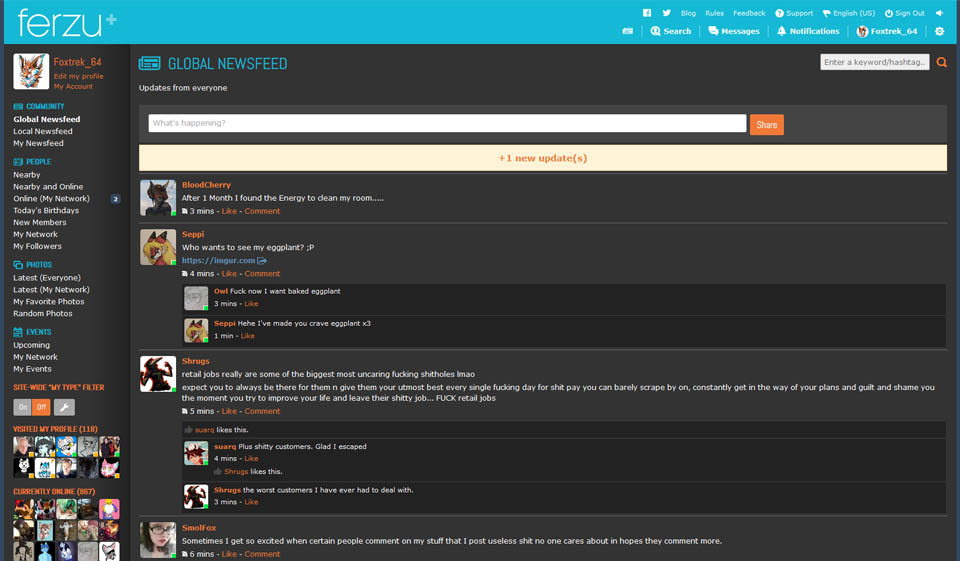This screenshot has width=960, height=561.
Task: Open the My Type filter wrench settings
Action: tap(64, 407)
